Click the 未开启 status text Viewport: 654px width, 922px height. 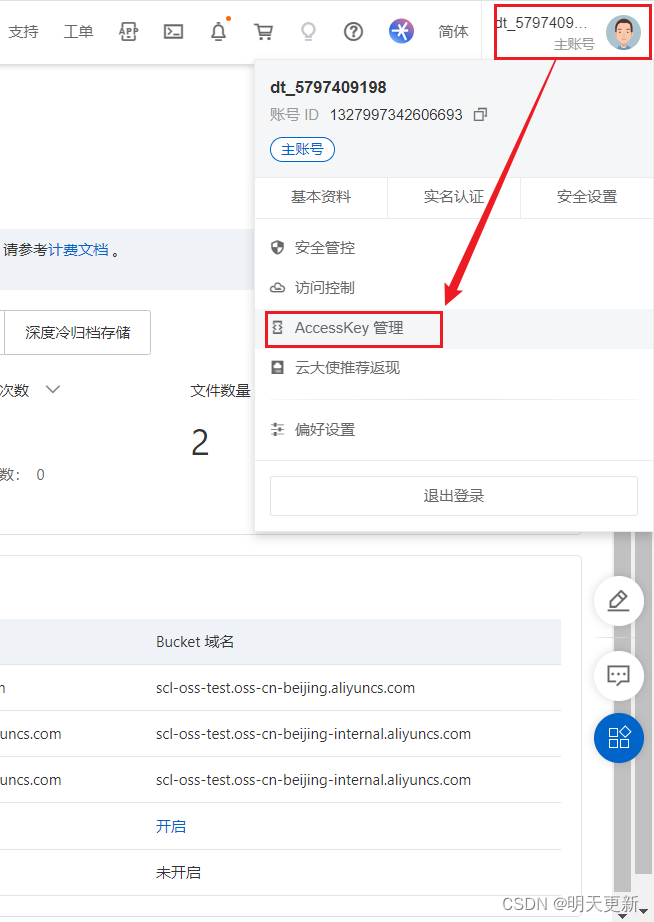(x=178, y=873)
